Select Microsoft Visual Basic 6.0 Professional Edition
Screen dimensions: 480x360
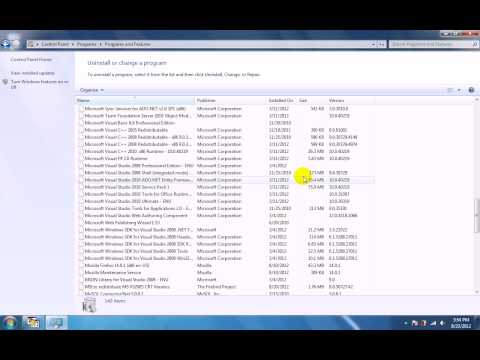226,123
